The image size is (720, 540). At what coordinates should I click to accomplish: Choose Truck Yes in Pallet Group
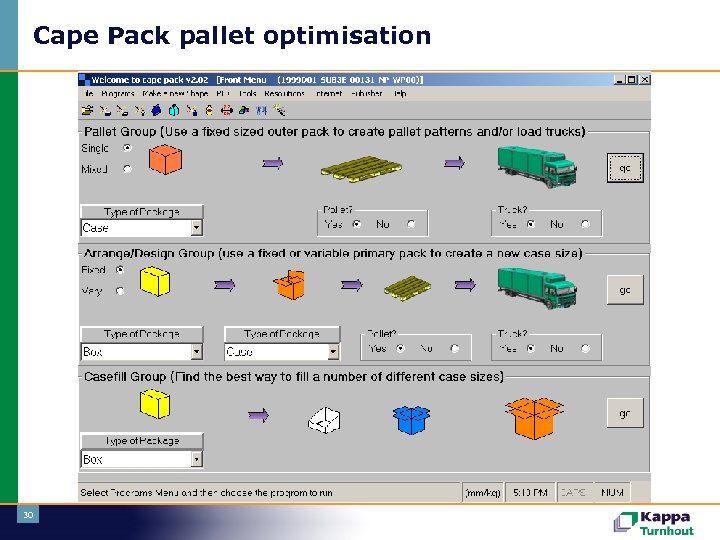click(531, 224)
